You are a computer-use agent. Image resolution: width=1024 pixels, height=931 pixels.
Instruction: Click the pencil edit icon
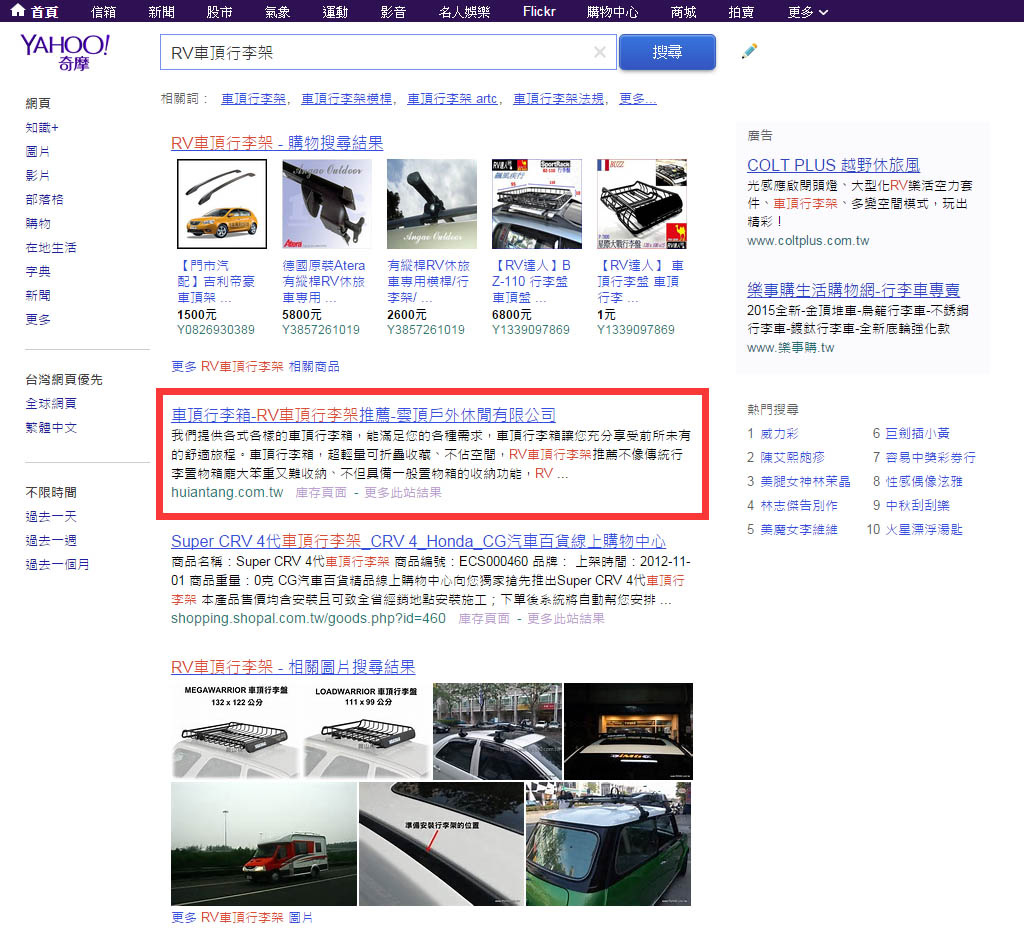(750, 51)
